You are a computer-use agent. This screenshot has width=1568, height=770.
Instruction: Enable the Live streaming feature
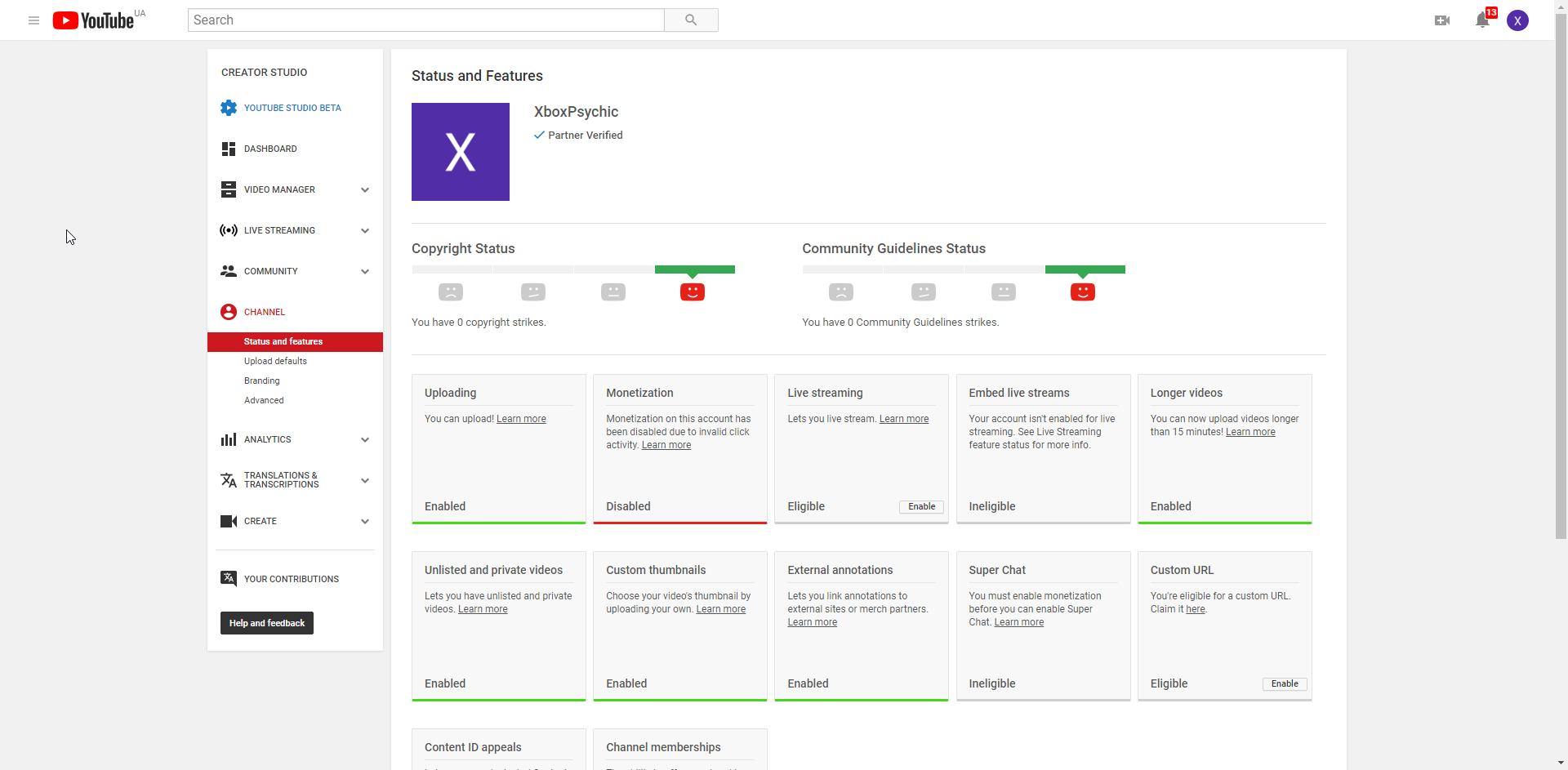(921, 507)
